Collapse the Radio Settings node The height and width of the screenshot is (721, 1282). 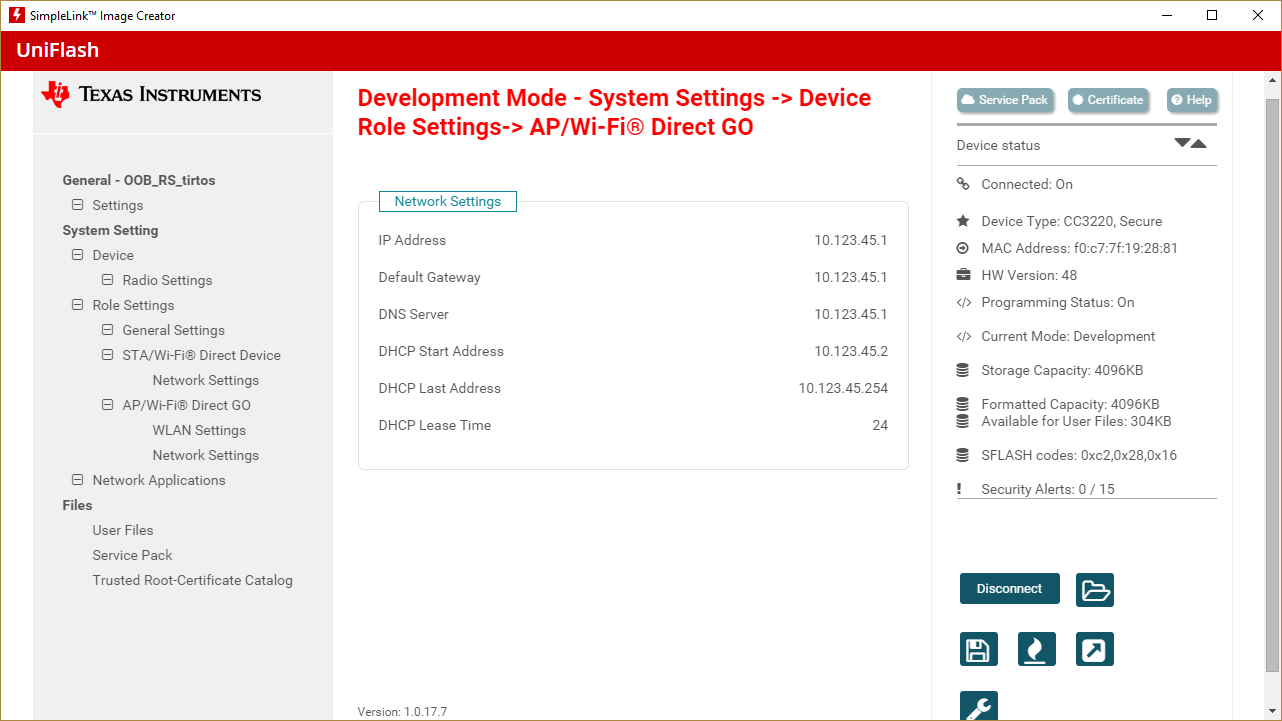(x=107, y=280)
